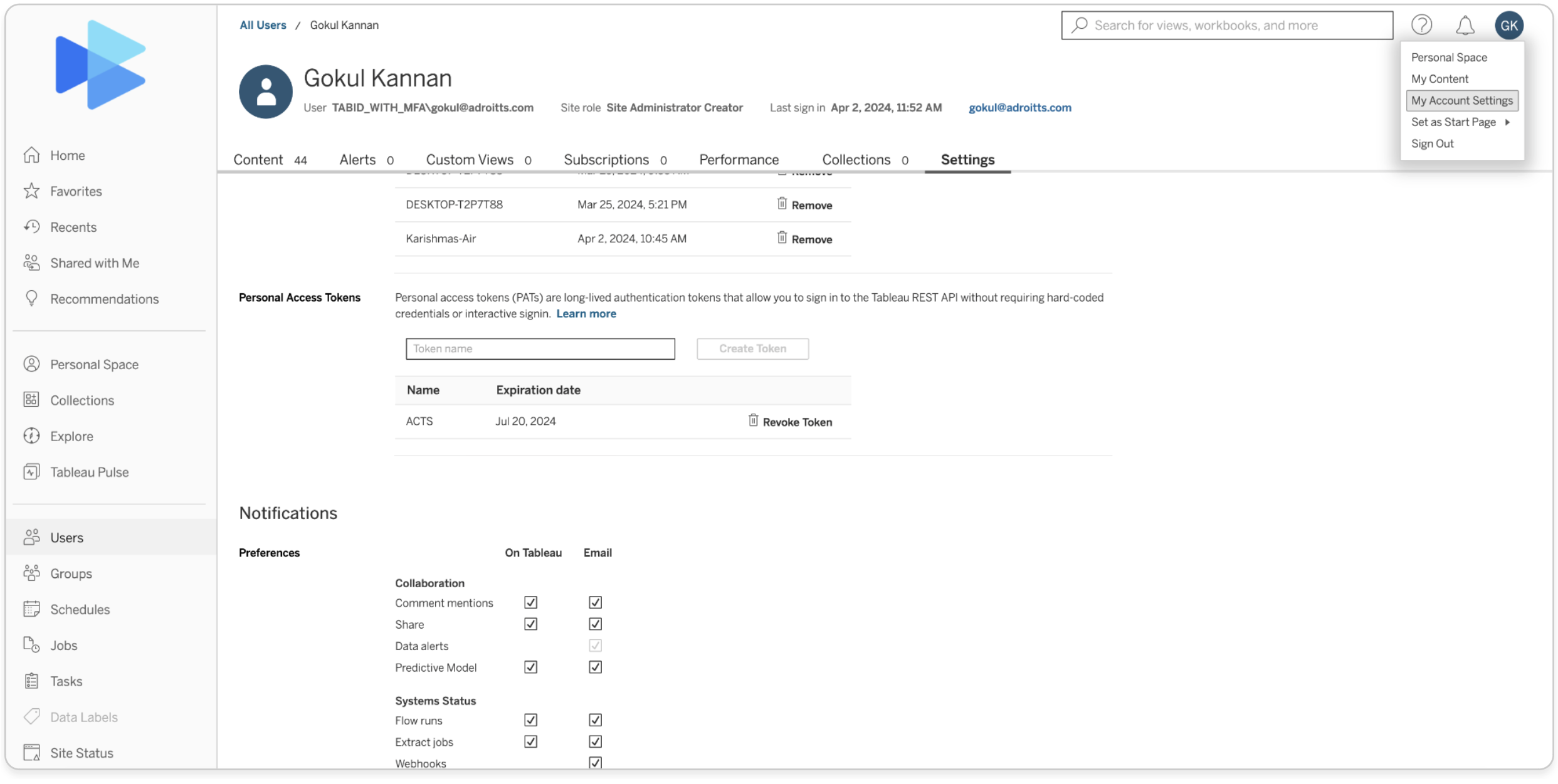Open the notifications bell icon
This screenshot has width=1558, height=784.
pyautogui.click(x=1465, y=25)
